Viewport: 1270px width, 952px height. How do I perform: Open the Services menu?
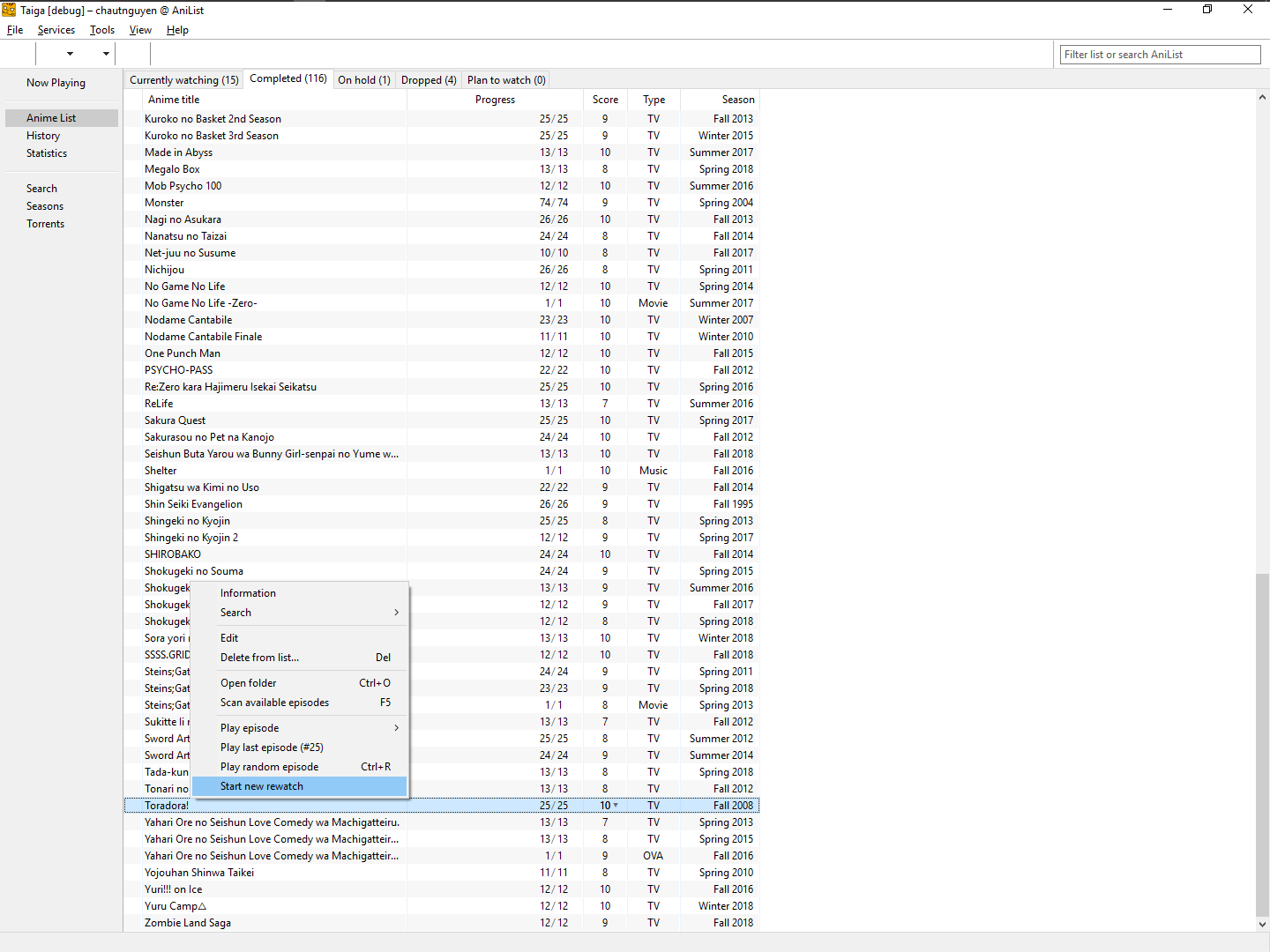pyautogui.click(x=56, y=30)
